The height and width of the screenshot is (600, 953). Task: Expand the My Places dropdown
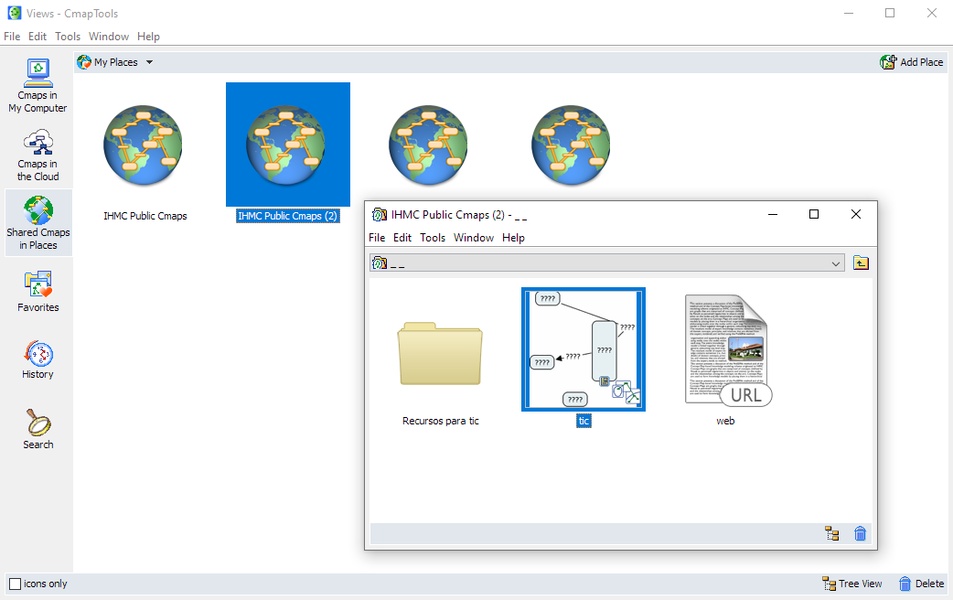(x=149, y=62)
